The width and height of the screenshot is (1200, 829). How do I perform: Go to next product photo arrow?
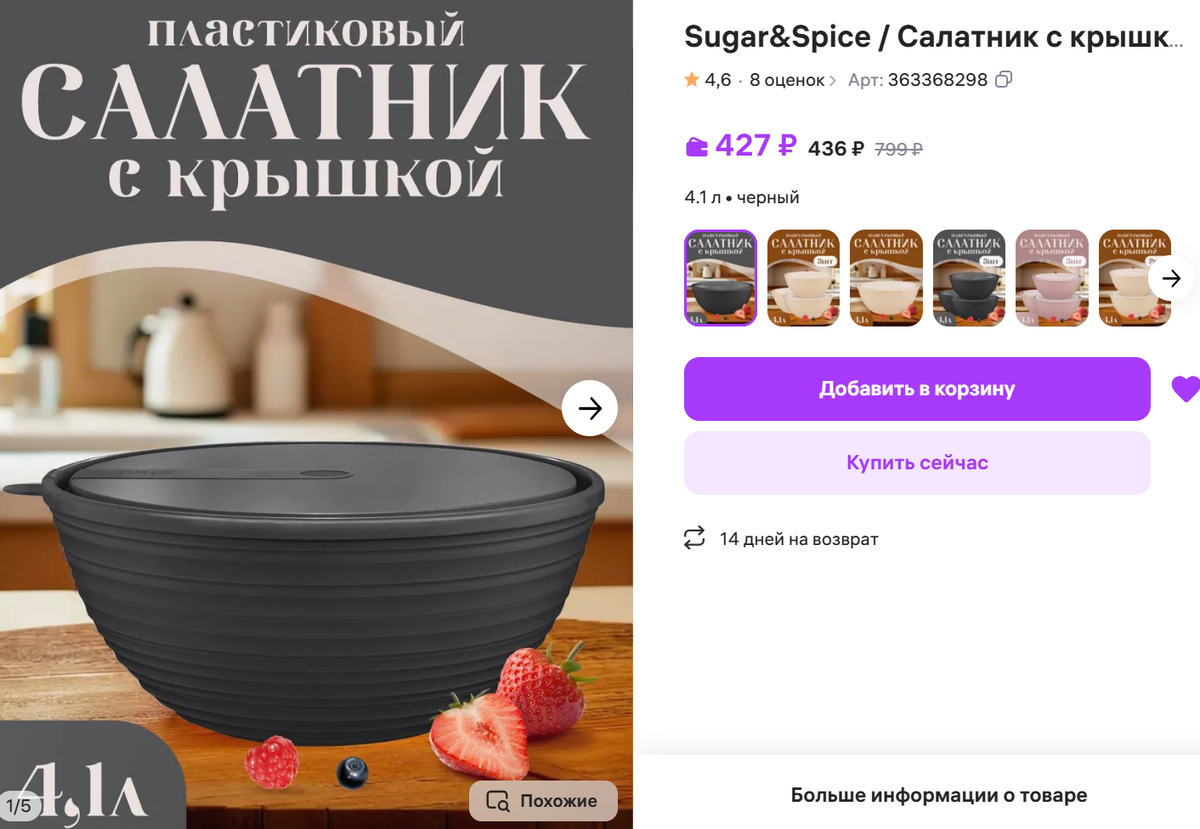click(x=590, y=408)
